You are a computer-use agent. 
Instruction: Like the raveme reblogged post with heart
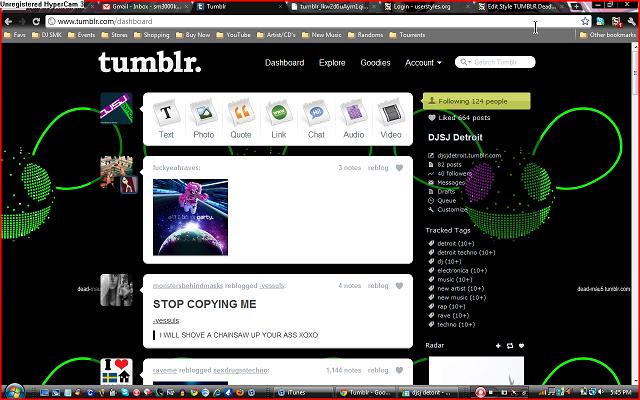point(399,370)
